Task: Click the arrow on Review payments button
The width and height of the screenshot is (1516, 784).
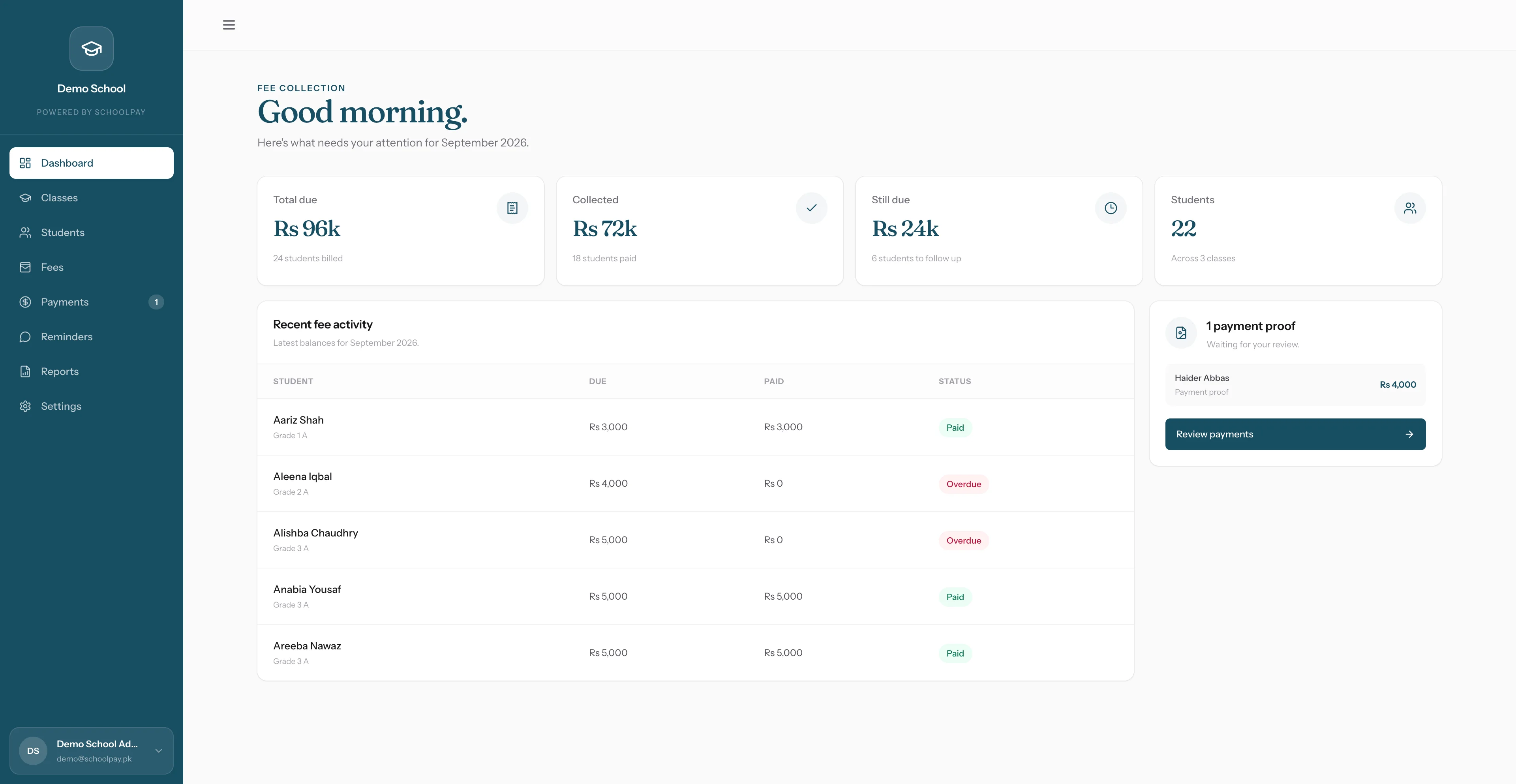Action: (x=1409, y=434)
